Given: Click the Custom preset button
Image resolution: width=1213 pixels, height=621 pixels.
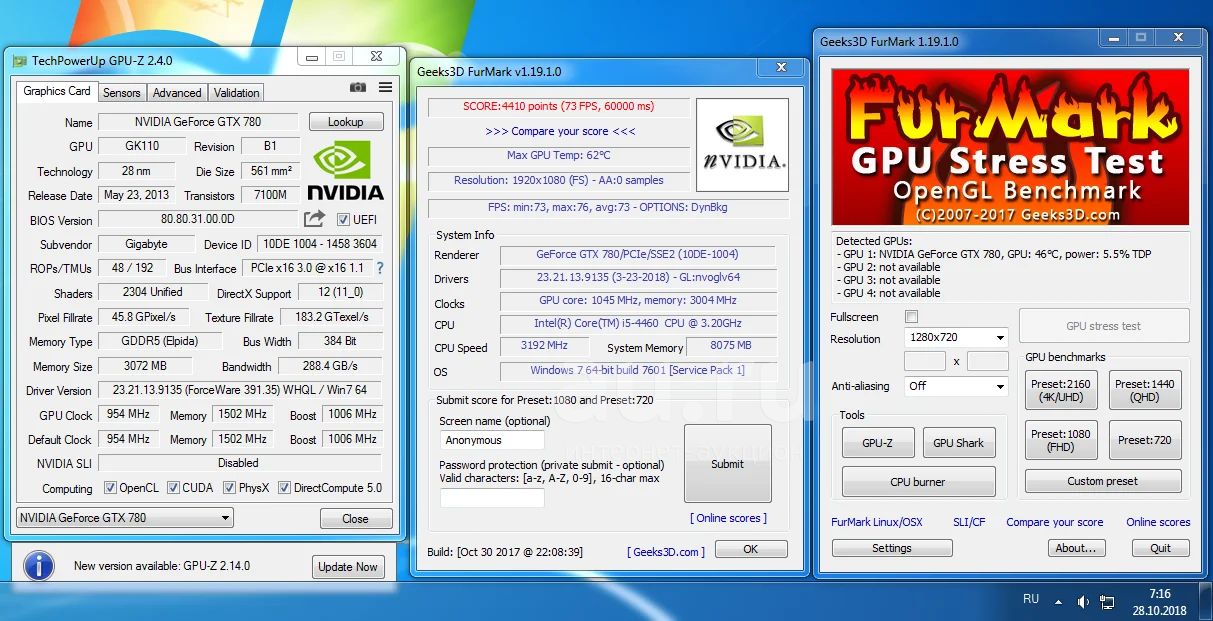Looking at the screenshot, I should click(1103, 481).
